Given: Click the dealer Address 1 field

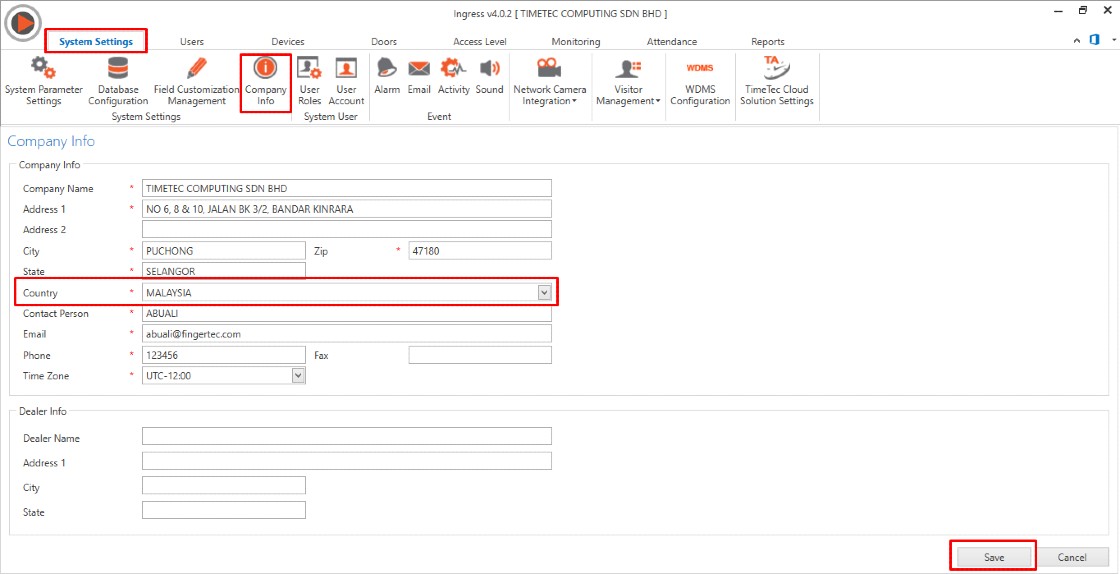Looking at the screenshot, I should [x=347, y=460].
